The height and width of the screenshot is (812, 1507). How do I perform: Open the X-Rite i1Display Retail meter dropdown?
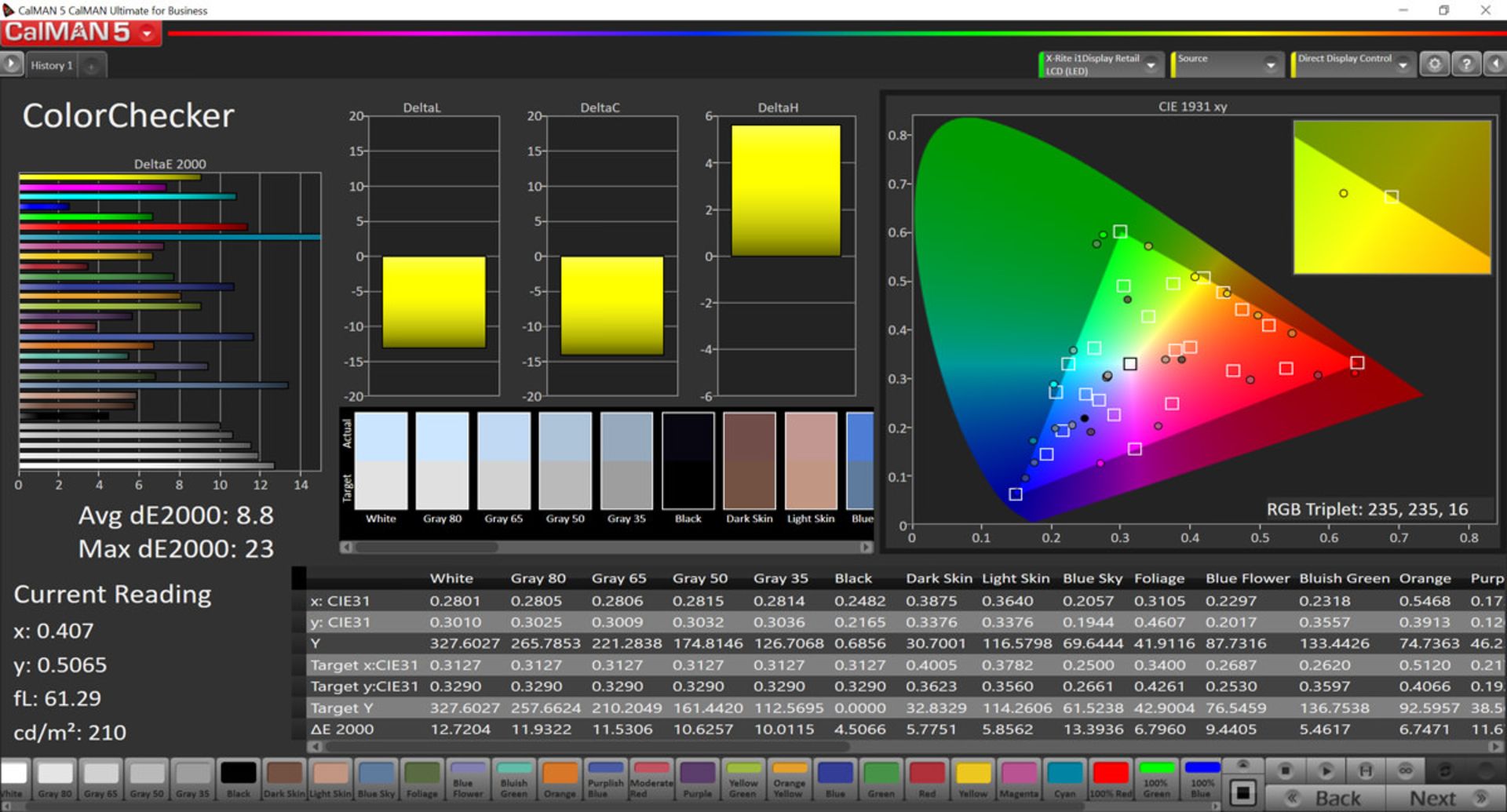[x=1151, y=65]
